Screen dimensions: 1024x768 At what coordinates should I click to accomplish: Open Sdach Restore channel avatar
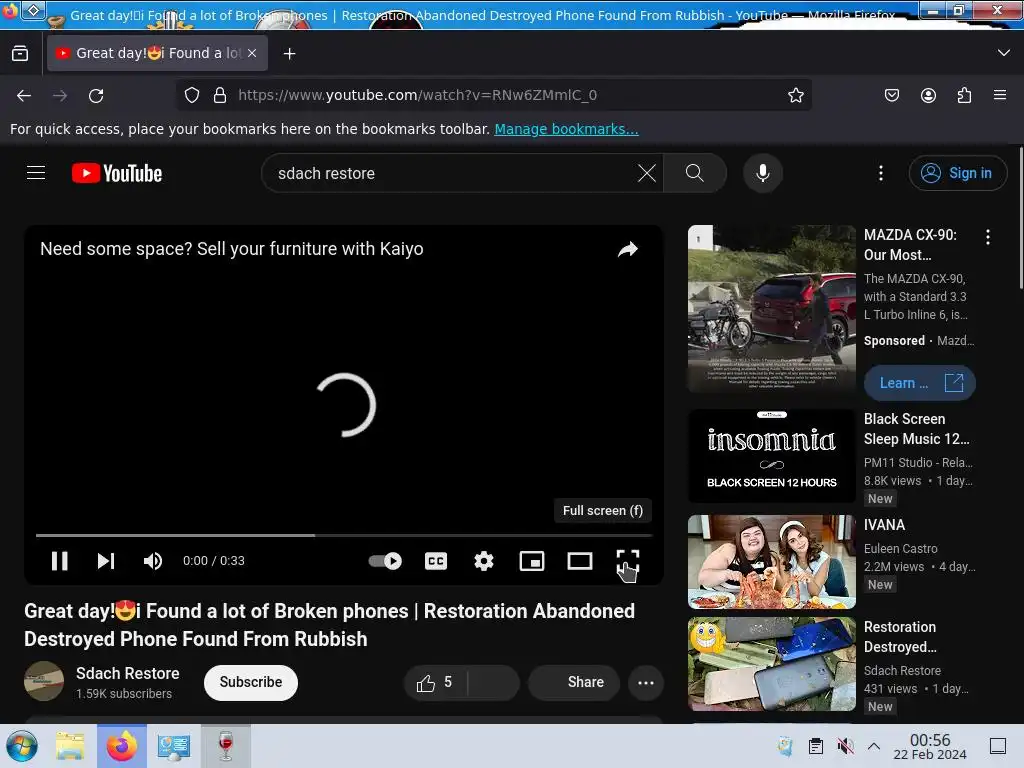44,681
